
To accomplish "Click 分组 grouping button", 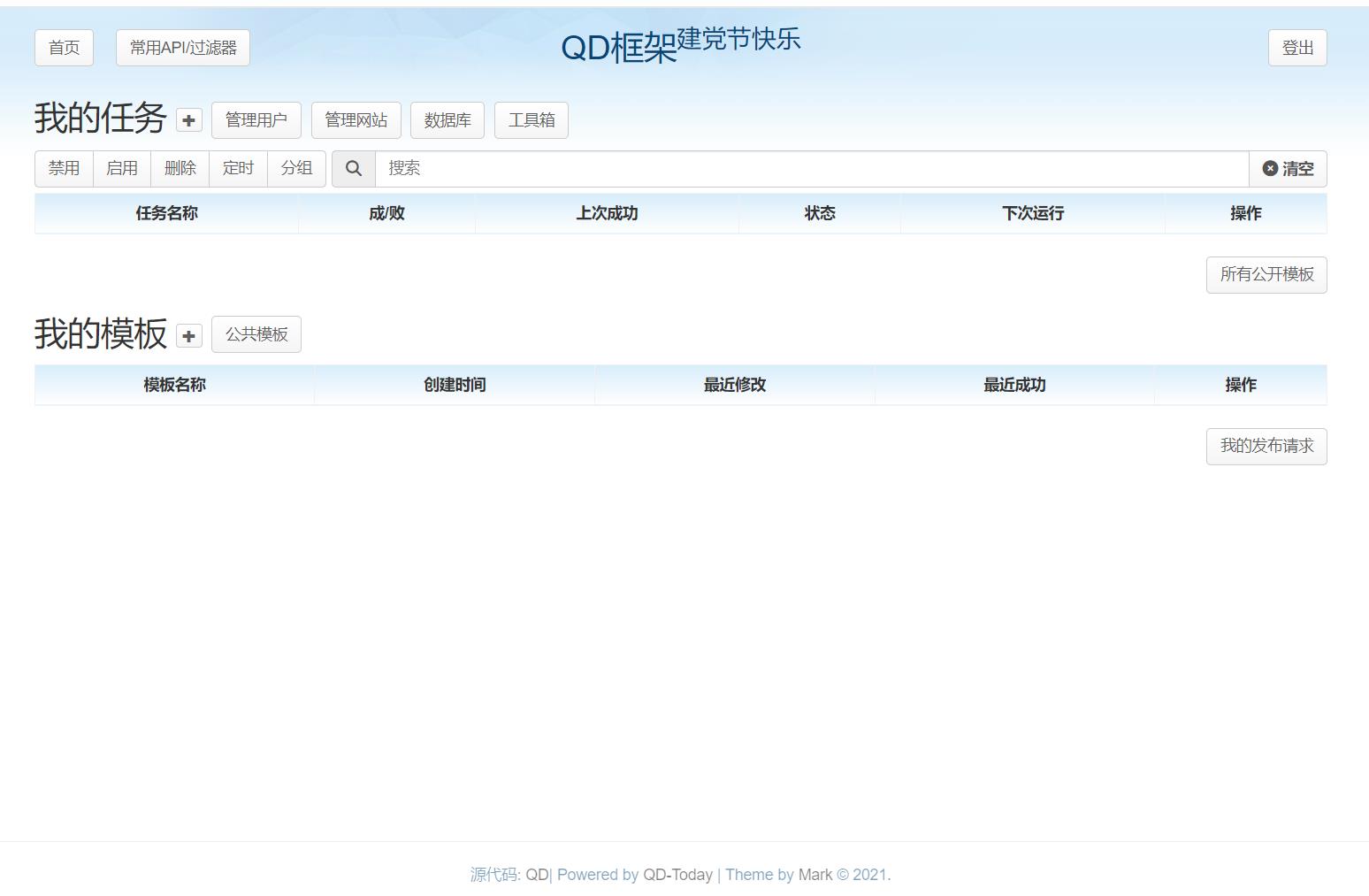I will 296,168.
